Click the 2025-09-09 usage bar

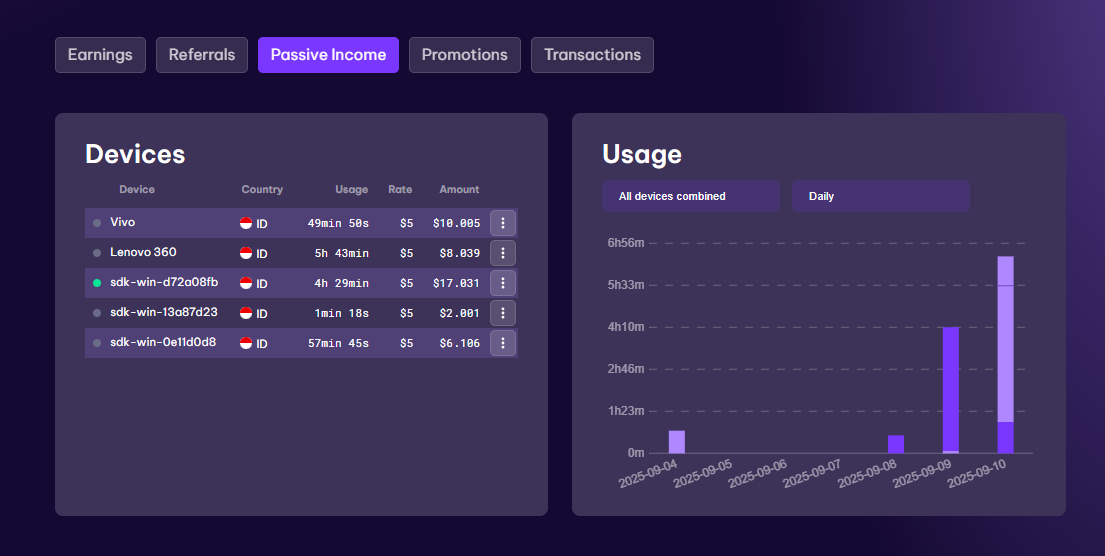pos(951,390)
